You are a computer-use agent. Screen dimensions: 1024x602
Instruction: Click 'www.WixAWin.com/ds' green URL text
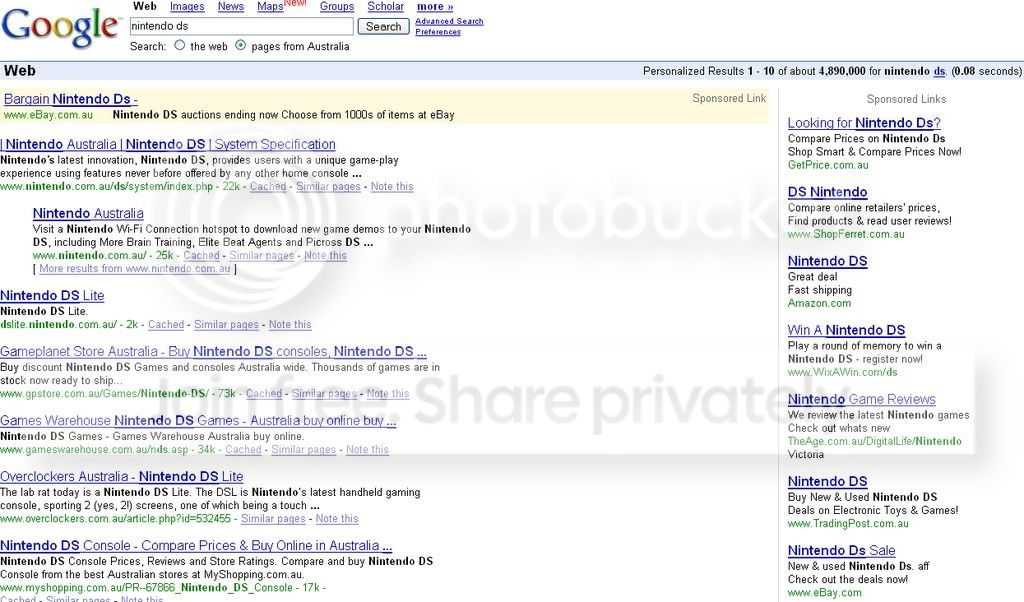pos(842,373)
